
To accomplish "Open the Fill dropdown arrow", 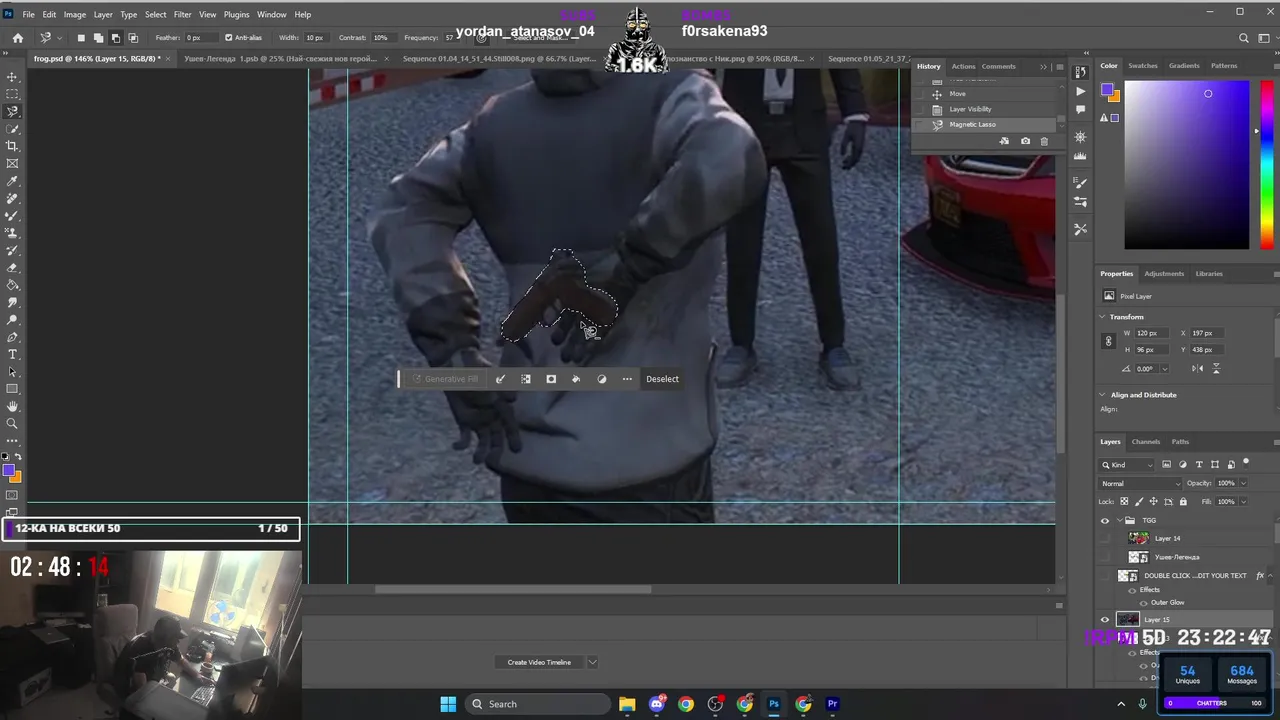I will (x=1243, y=501).
